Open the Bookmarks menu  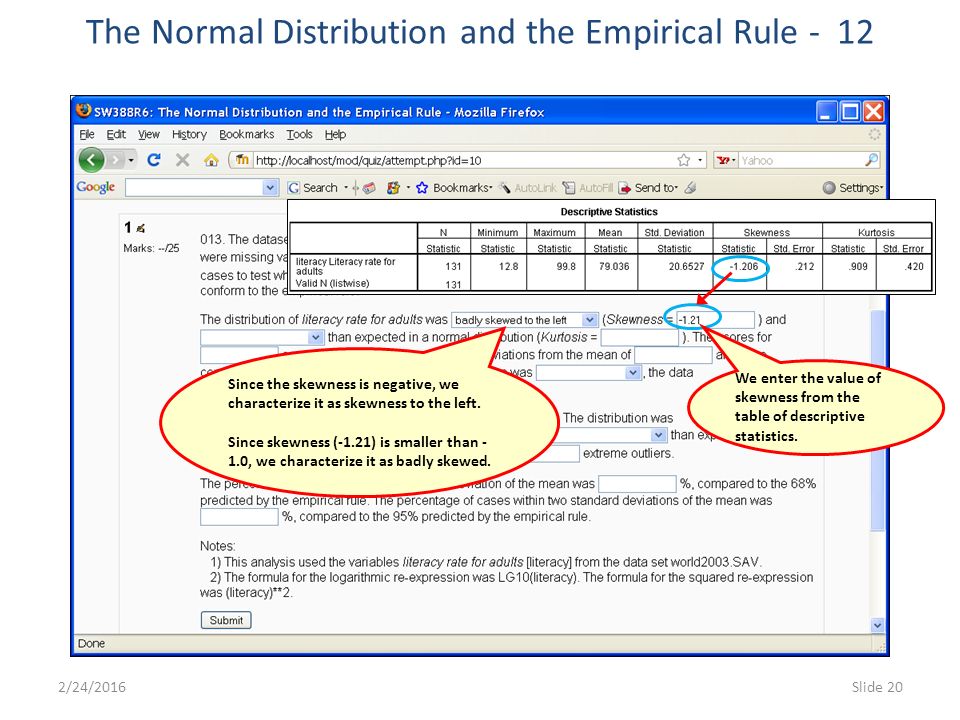click(247, 134)
